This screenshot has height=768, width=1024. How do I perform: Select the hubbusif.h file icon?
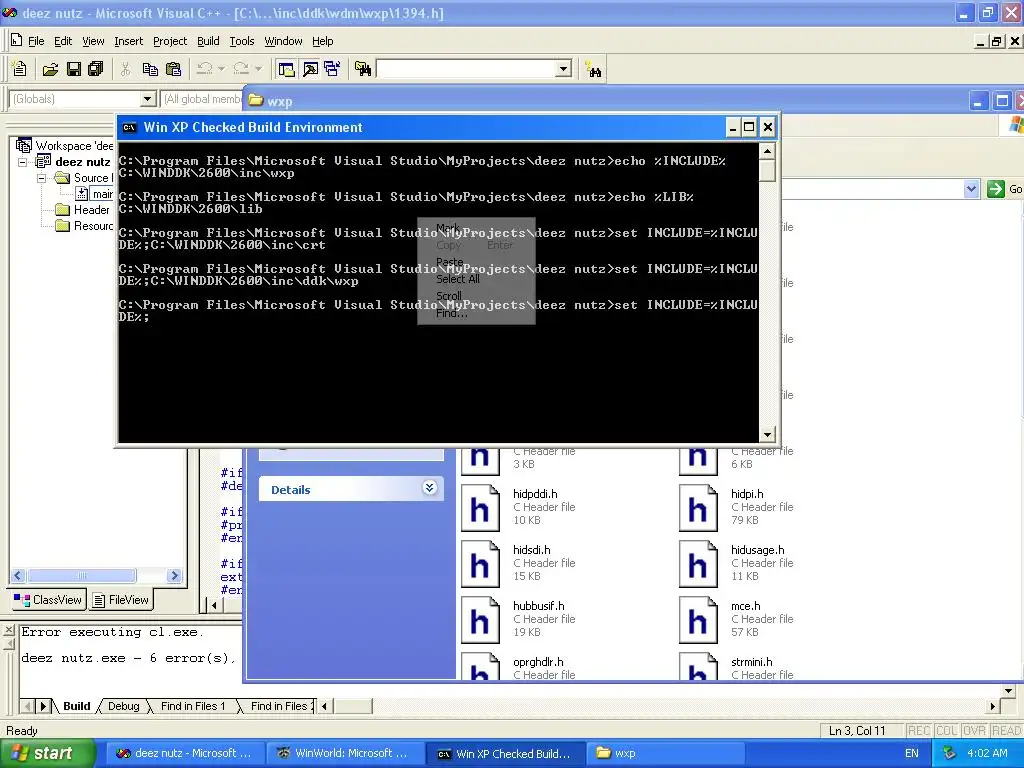point(480,620)
